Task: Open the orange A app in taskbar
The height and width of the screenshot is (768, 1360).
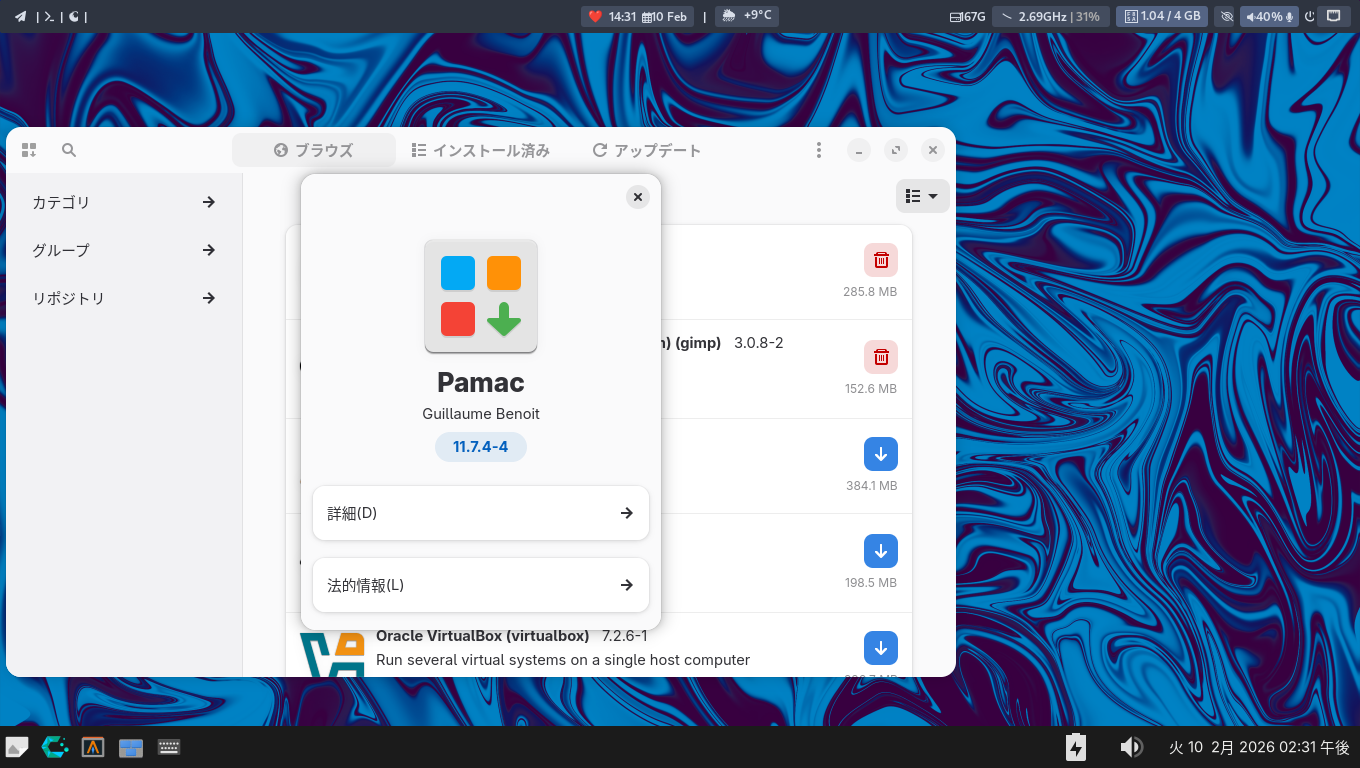Action: (93, 747)
